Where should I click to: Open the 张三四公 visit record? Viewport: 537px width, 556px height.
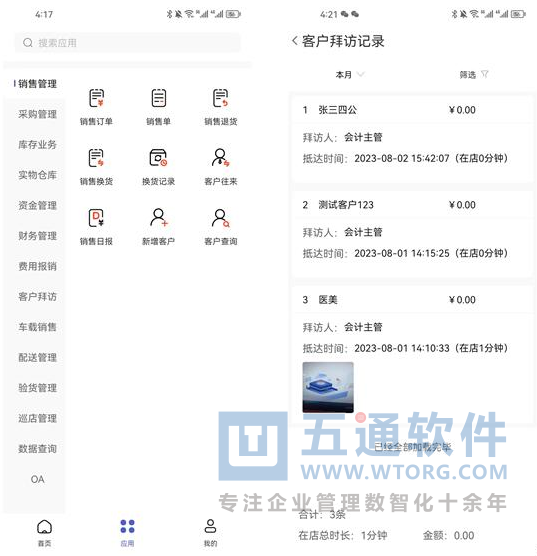pyautogui.click(x=413, y=138)
